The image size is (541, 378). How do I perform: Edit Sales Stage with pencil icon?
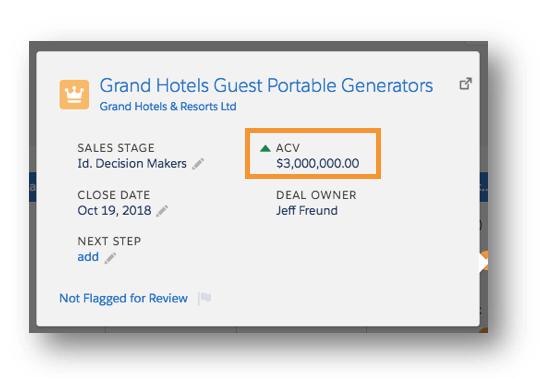pyautogui.click(x=198, y=164)
